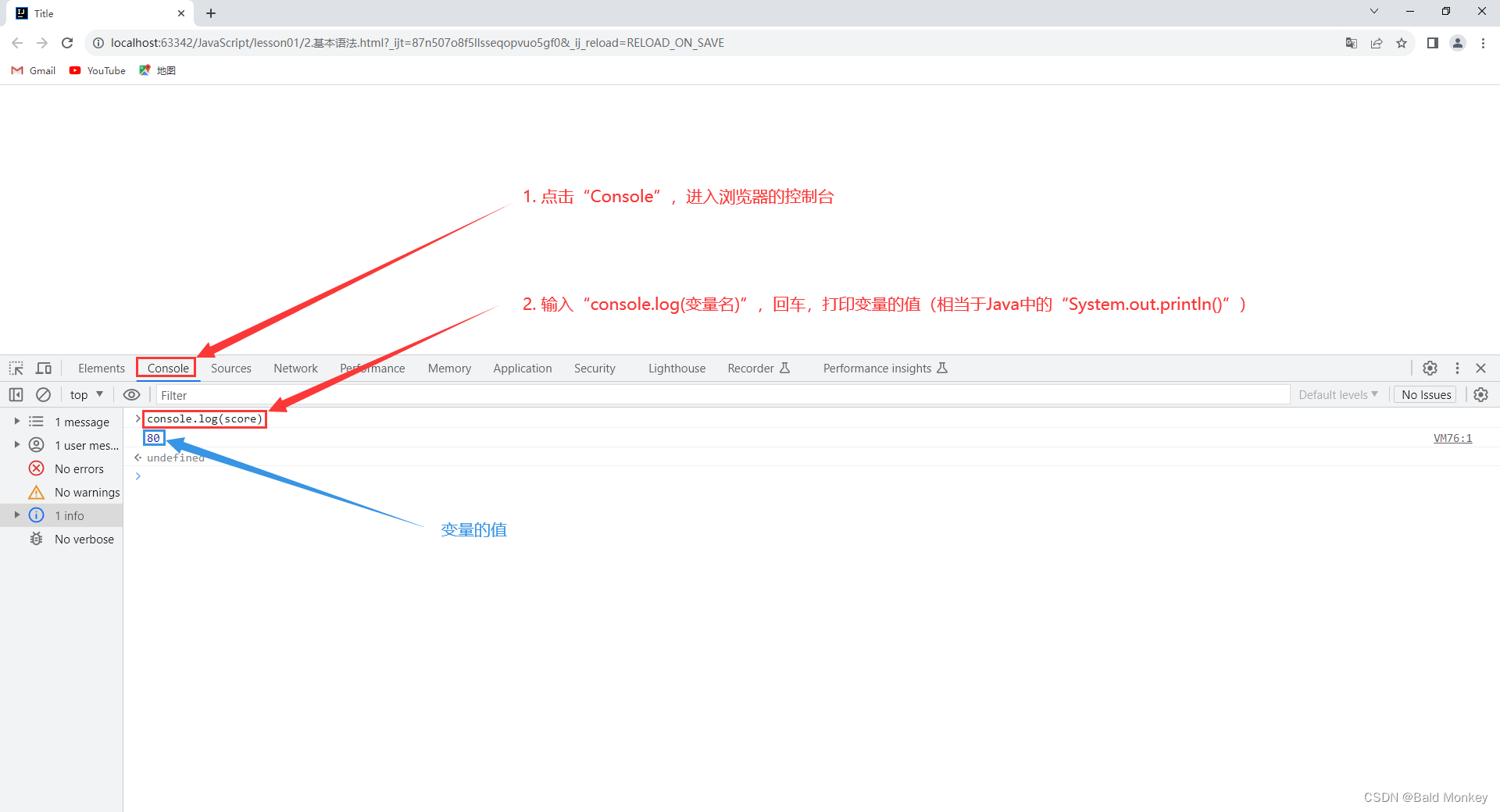This screenshot has height=812, width=1500.
Task: Switch to the Lighthouse tab
Action: tap(677, 368)
